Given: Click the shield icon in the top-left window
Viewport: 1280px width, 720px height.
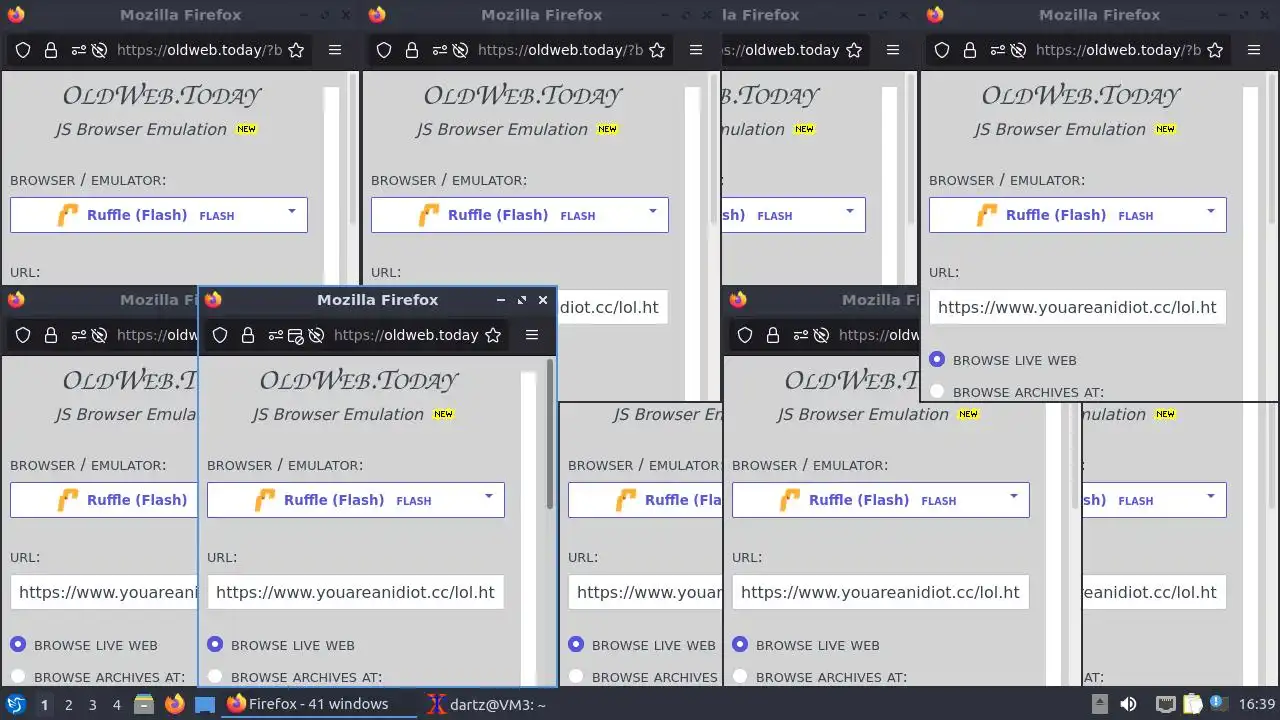Looking at the screenshot, I should [23, 50].
